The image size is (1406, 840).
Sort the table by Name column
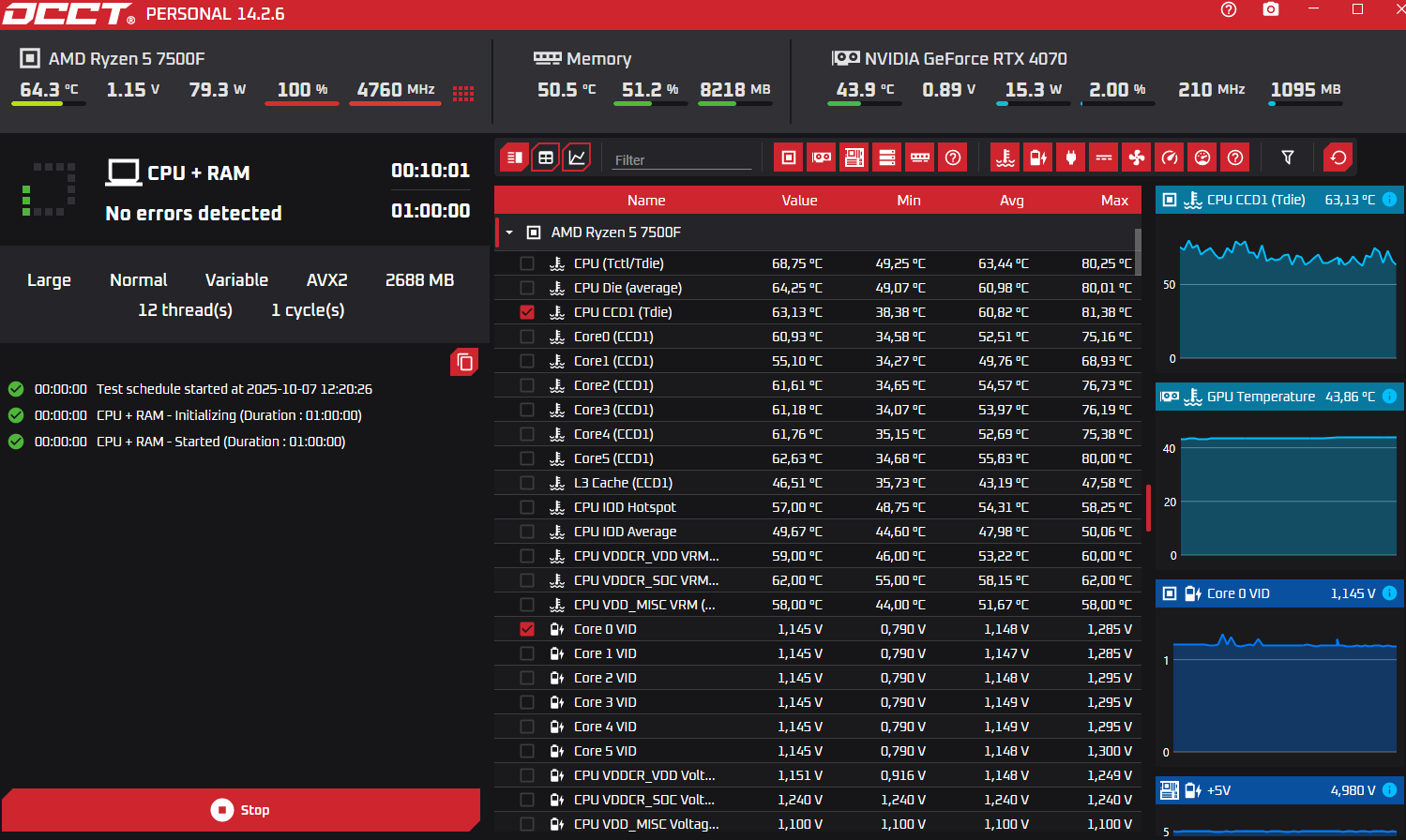(x=646, y=201)
